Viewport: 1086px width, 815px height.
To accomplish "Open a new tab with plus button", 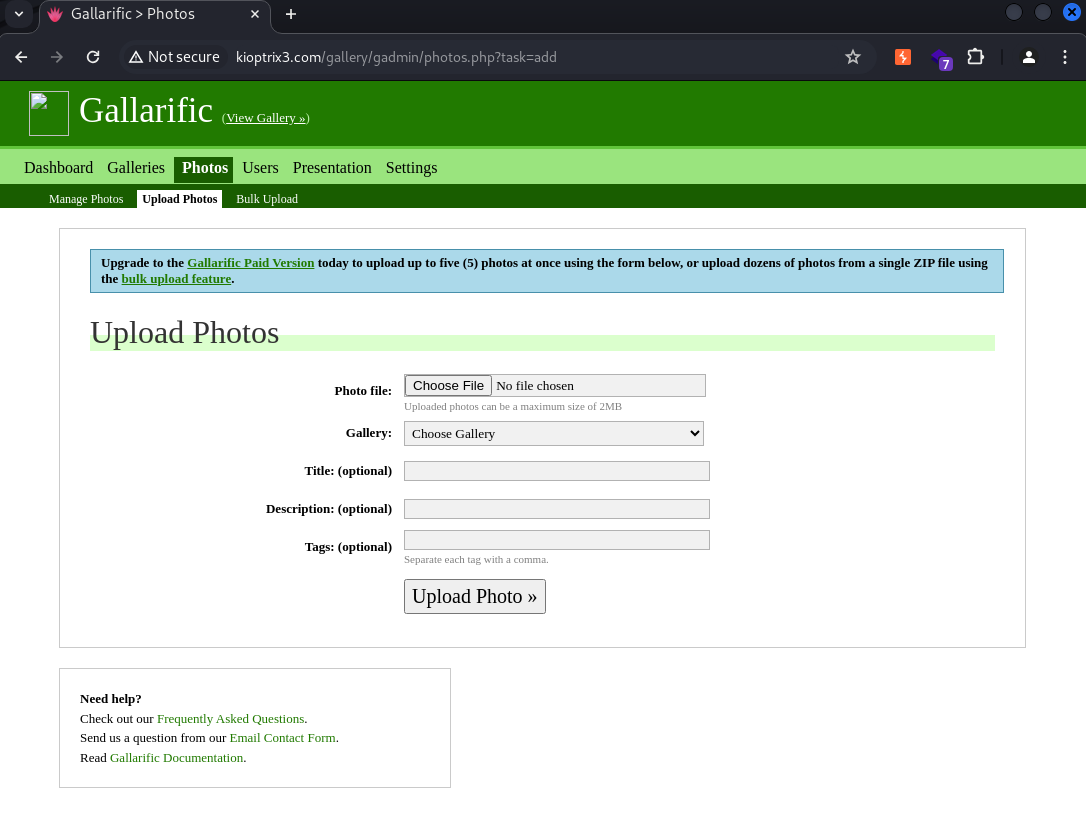I will tap(291, 14).
